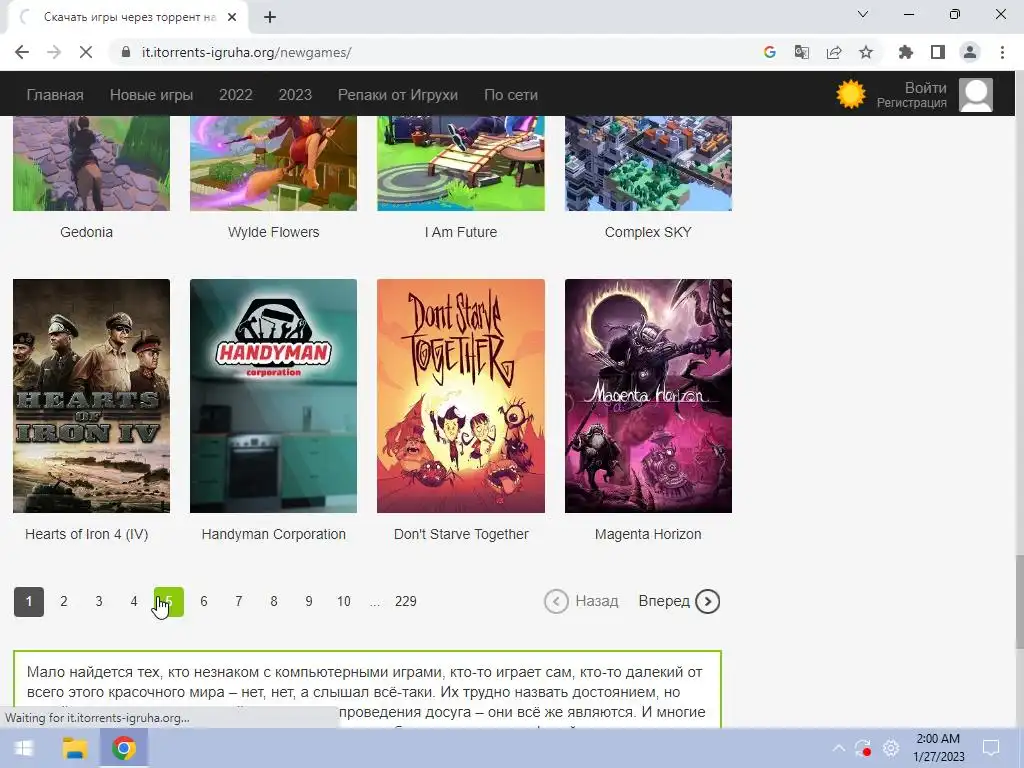Open Репаки от Игрухи menu item
Screen dimensions: 1024x768
(398, 95)
